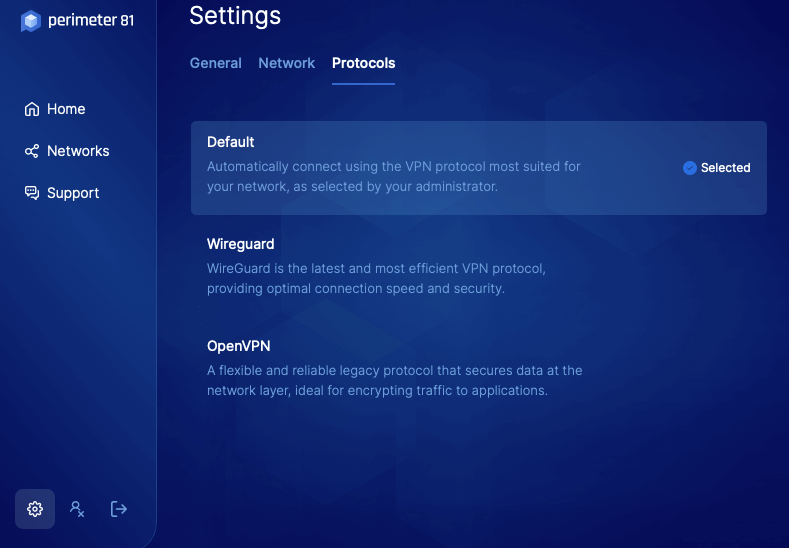Click the 'Selected' label text
The image size is (789, 548).
click(725, 168)
